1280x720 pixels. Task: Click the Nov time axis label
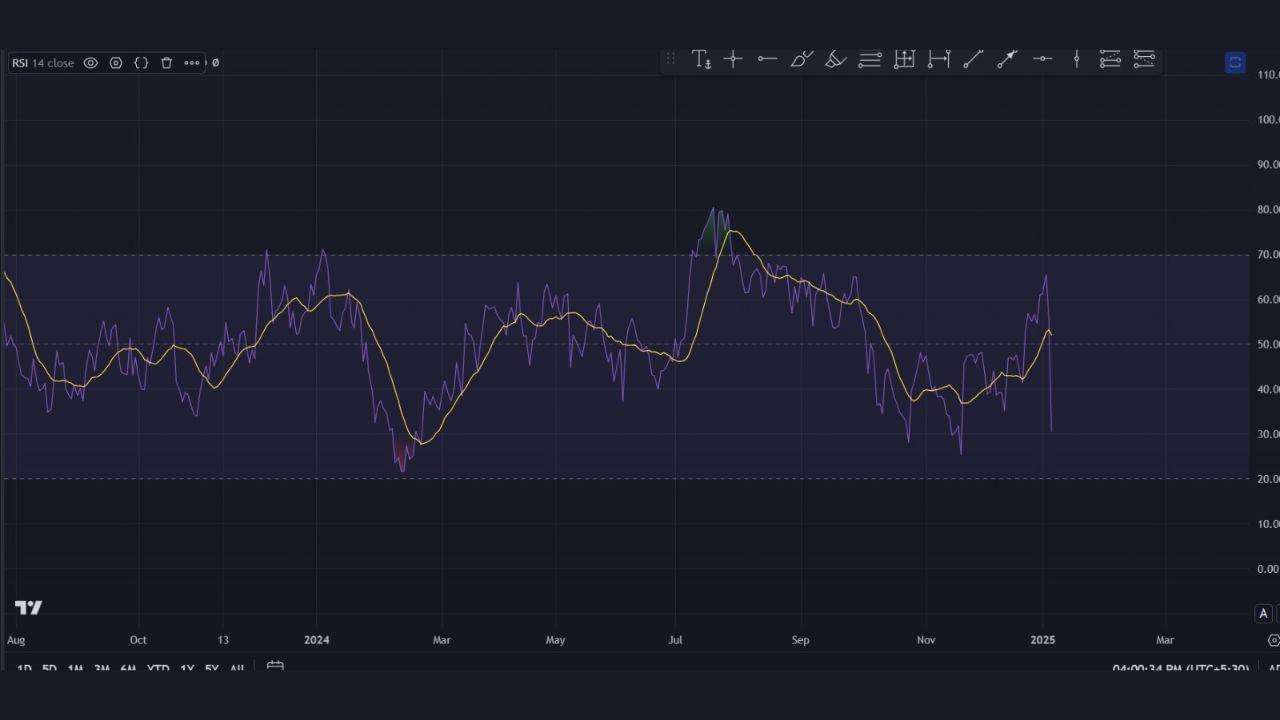click(926, 640)
